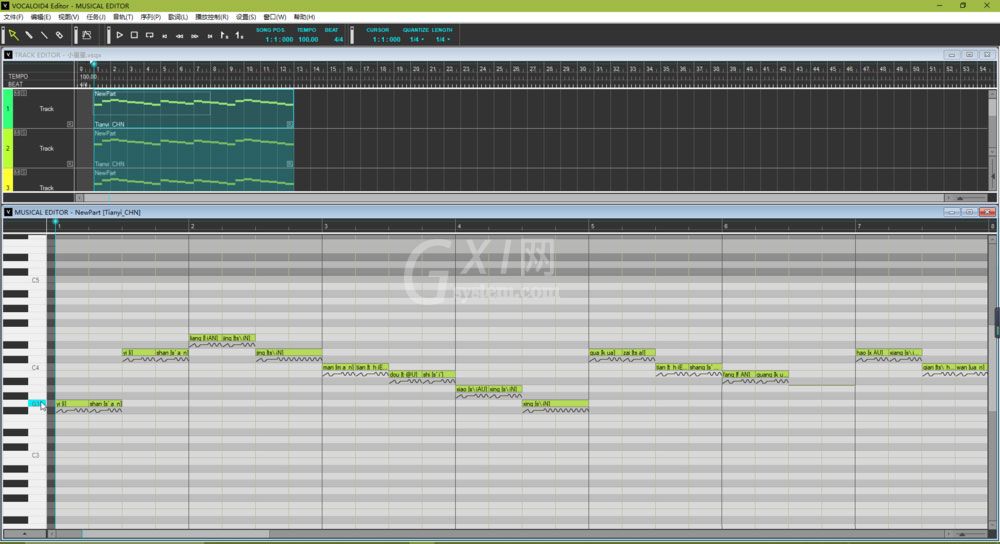
Task: Toggle solo button on Track 2
Action: coord(23,133)
